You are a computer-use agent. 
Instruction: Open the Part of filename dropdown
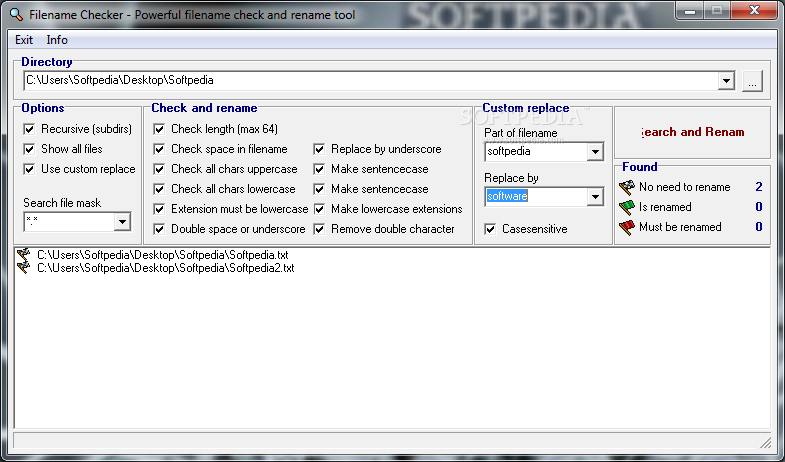[x=595, y=152]
